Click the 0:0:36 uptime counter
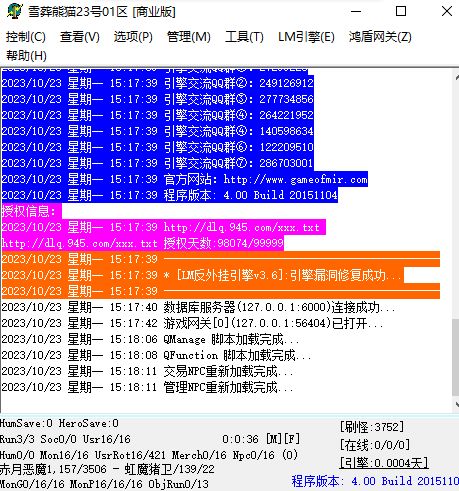The image size is (459, 491). tap(240, 439)
